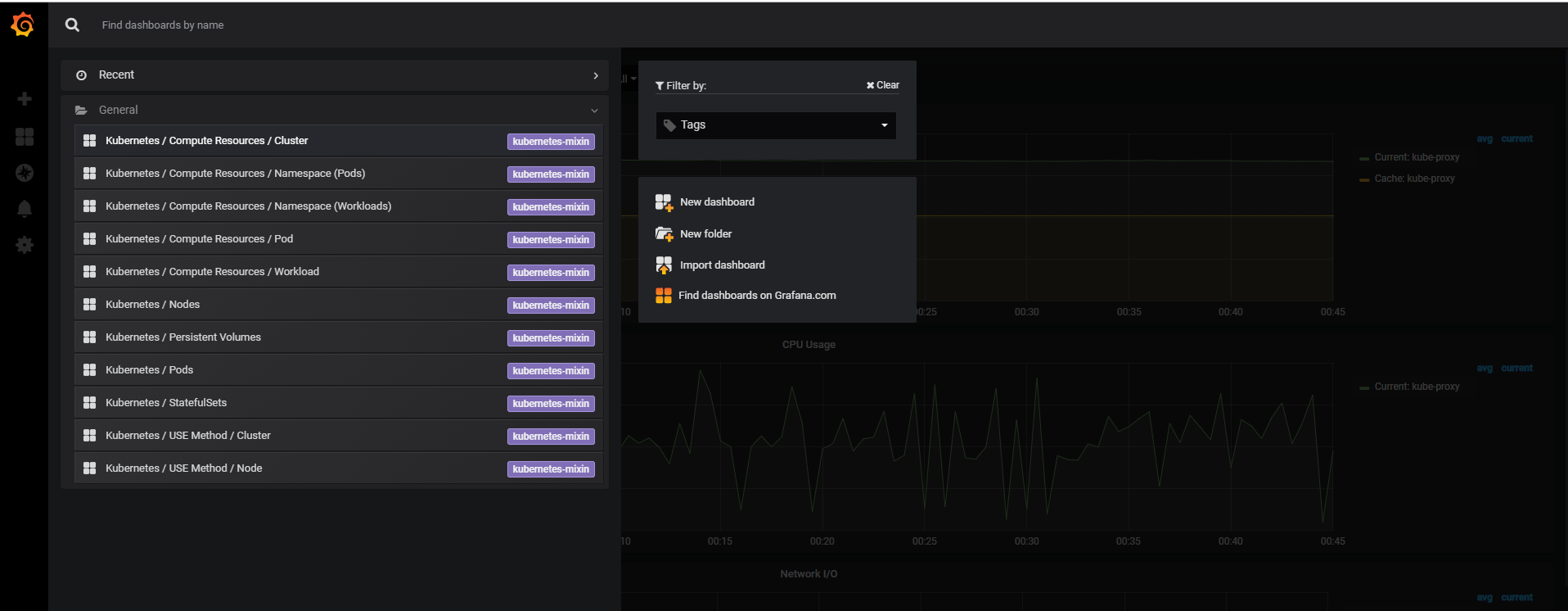Click the General folder header label
The image size is (1568, 611).
(x=119, y=110)
